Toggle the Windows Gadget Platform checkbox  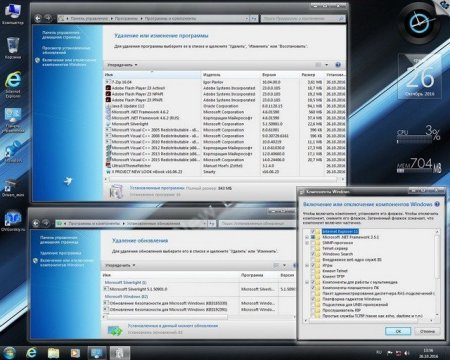(313, 299)
